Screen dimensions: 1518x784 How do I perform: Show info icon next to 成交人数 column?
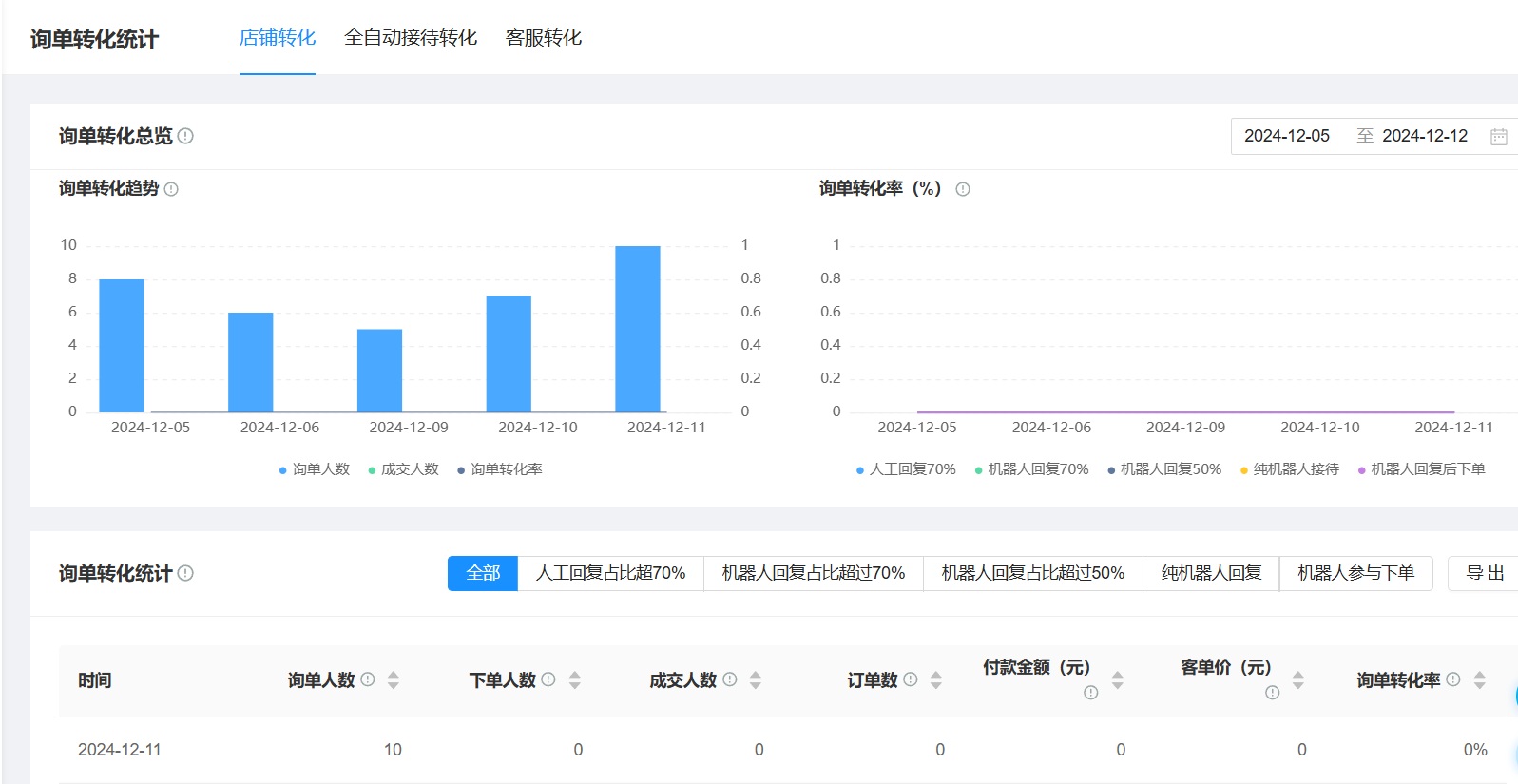(x=730, y=679)
